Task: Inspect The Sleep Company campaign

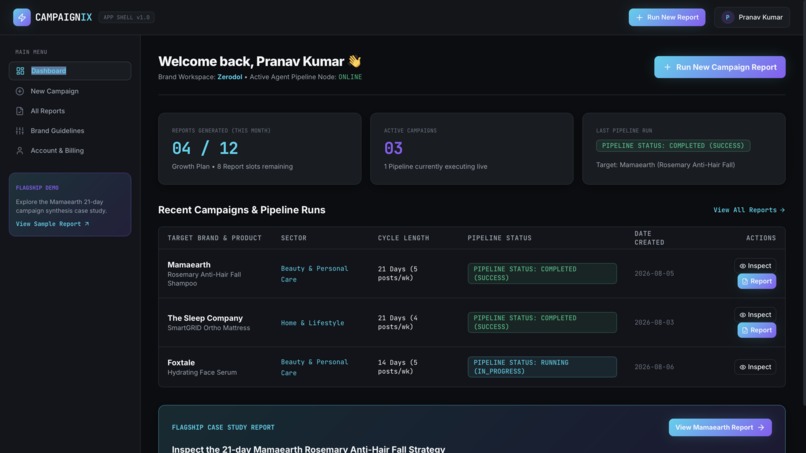Action: point(755,315)
